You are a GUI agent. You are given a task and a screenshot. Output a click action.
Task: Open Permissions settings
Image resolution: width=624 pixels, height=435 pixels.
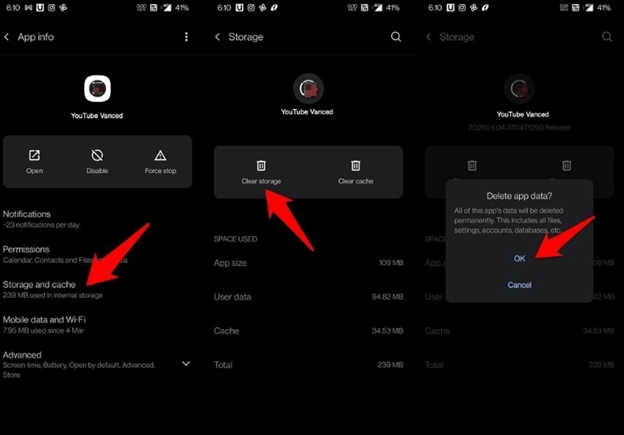point(97,254)
